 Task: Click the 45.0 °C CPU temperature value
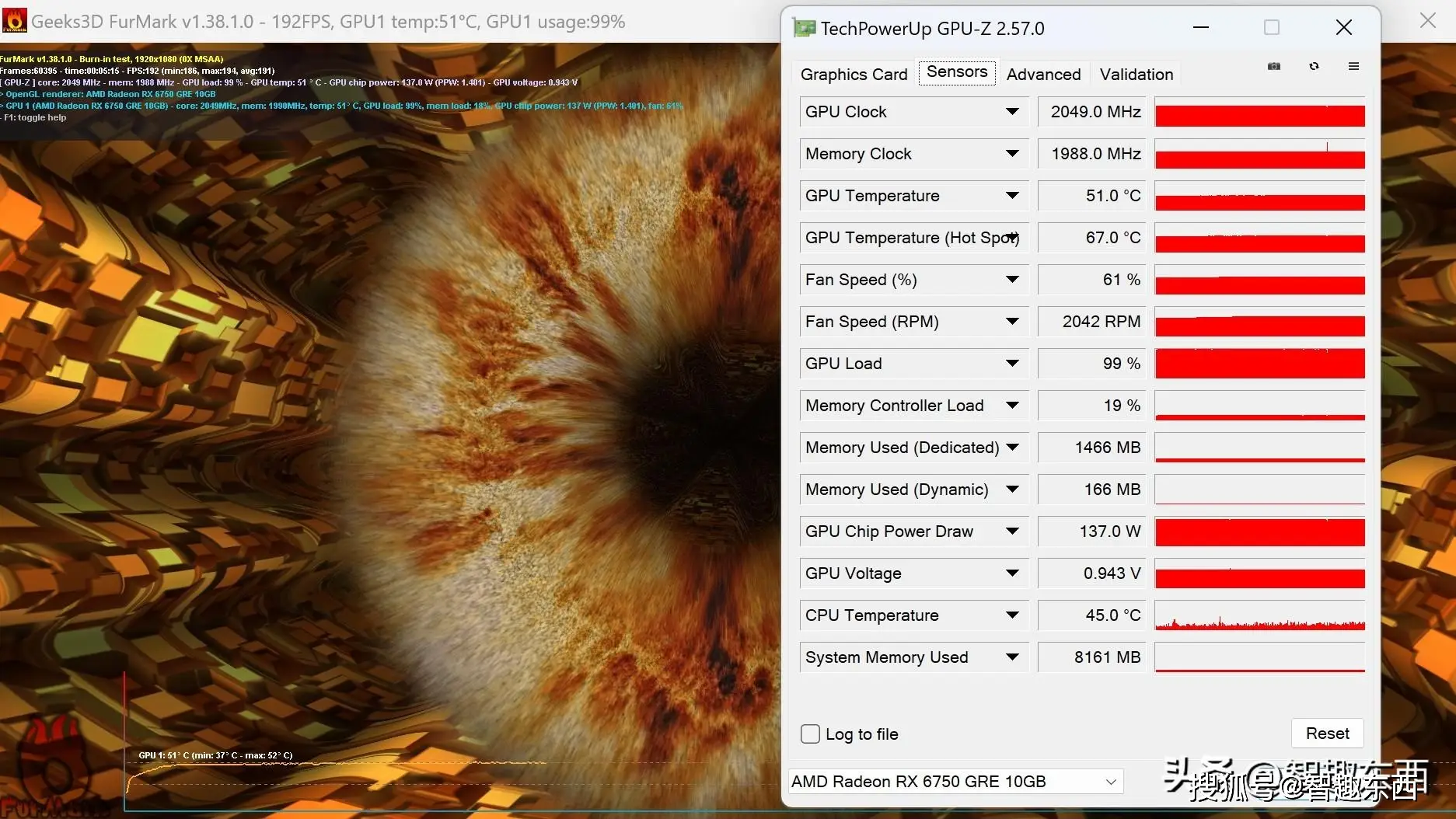[1091, 615]
